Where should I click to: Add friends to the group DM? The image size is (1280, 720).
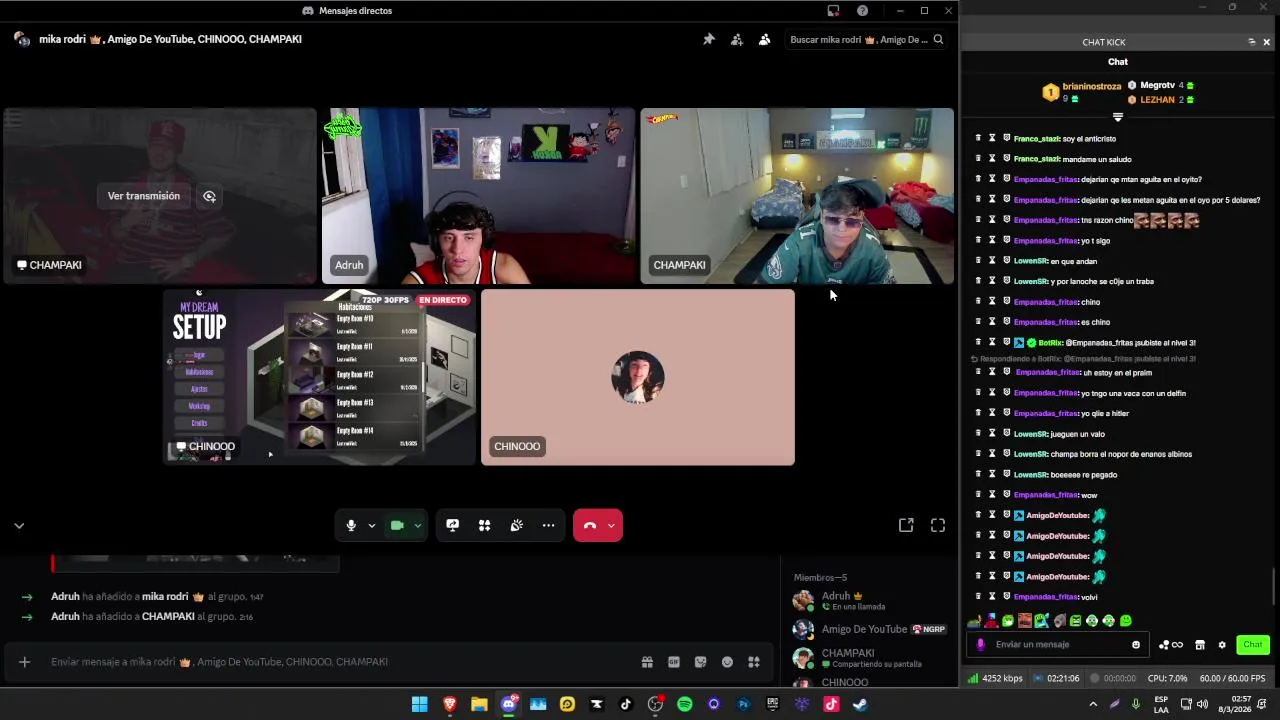tap(737, 39)
